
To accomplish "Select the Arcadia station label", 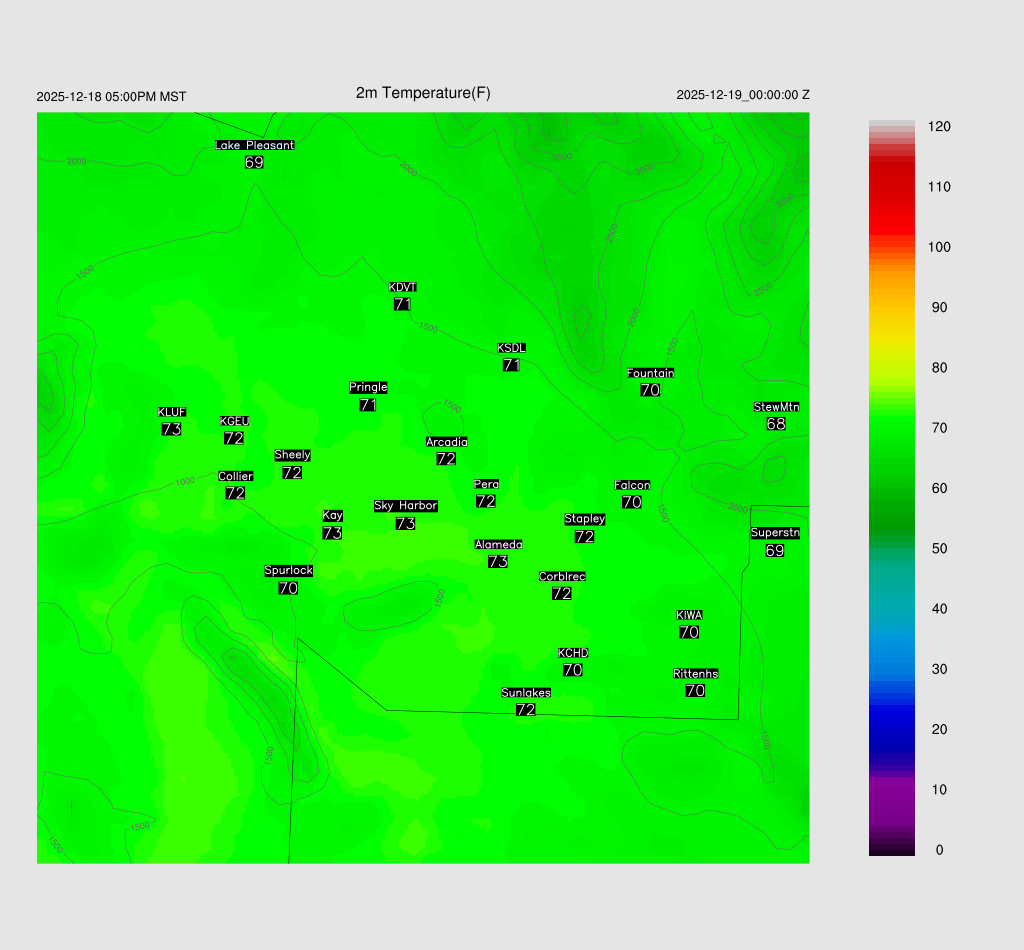I will 446,442.
